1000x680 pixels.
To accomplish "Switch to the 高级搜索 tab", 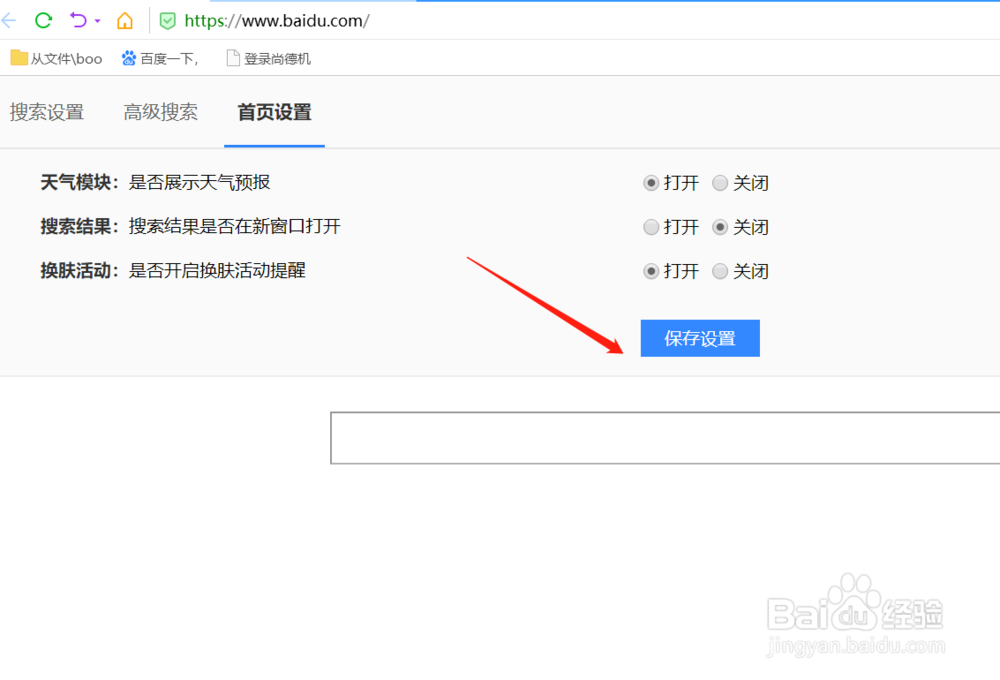I will click(160, 112).
